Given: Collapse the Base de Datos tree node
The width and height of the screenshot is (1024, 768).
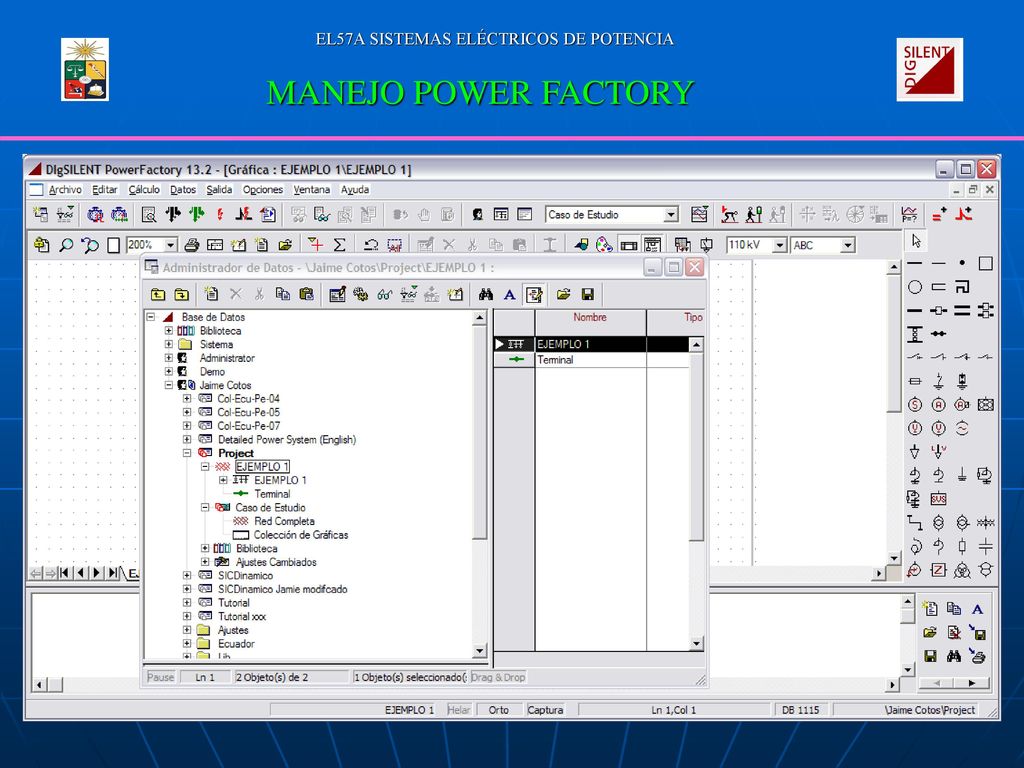Looking at the screenshot, I should pyautogui.click(x=151, y=317).
